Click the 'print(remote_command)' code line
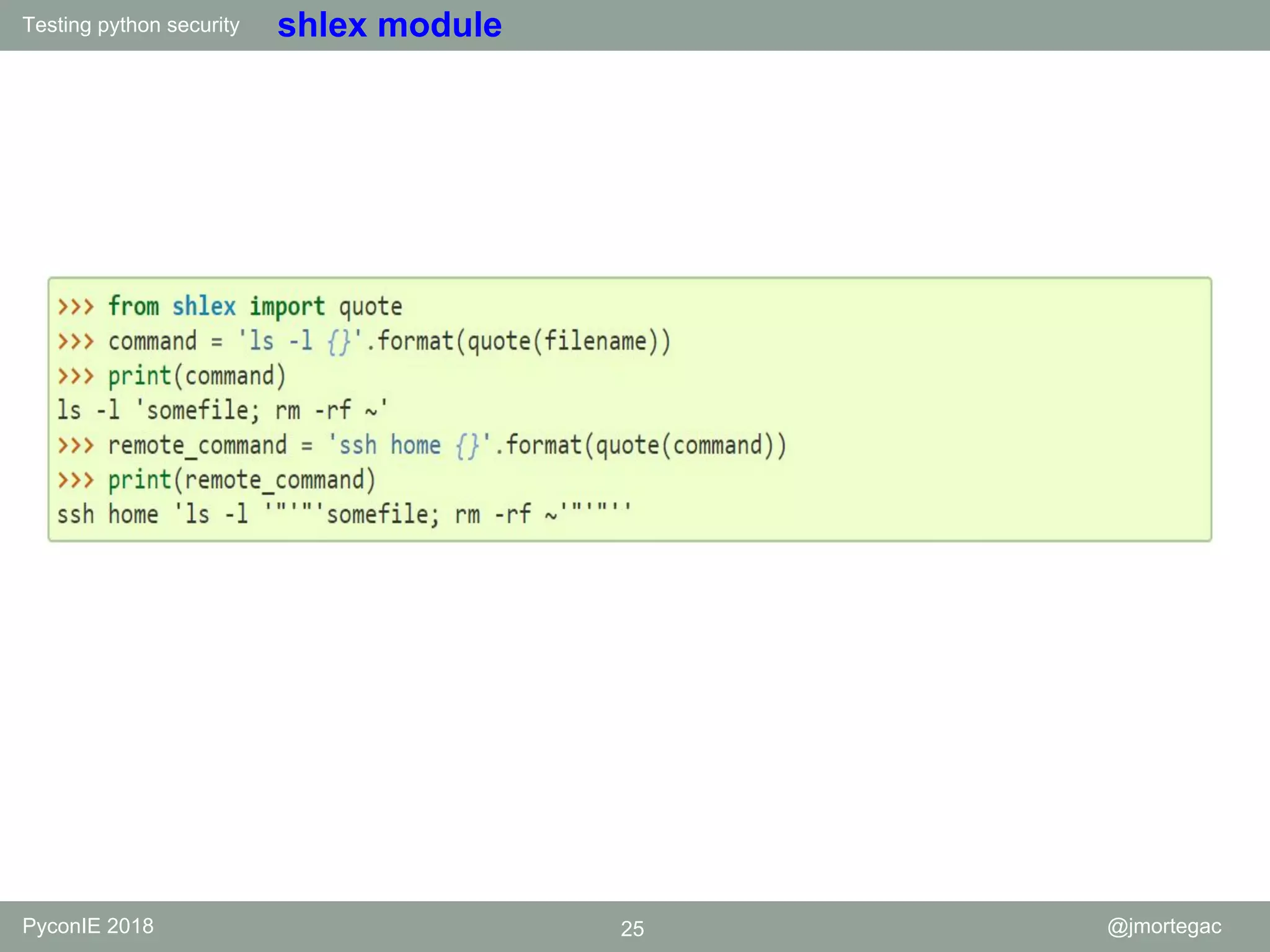 216,480
